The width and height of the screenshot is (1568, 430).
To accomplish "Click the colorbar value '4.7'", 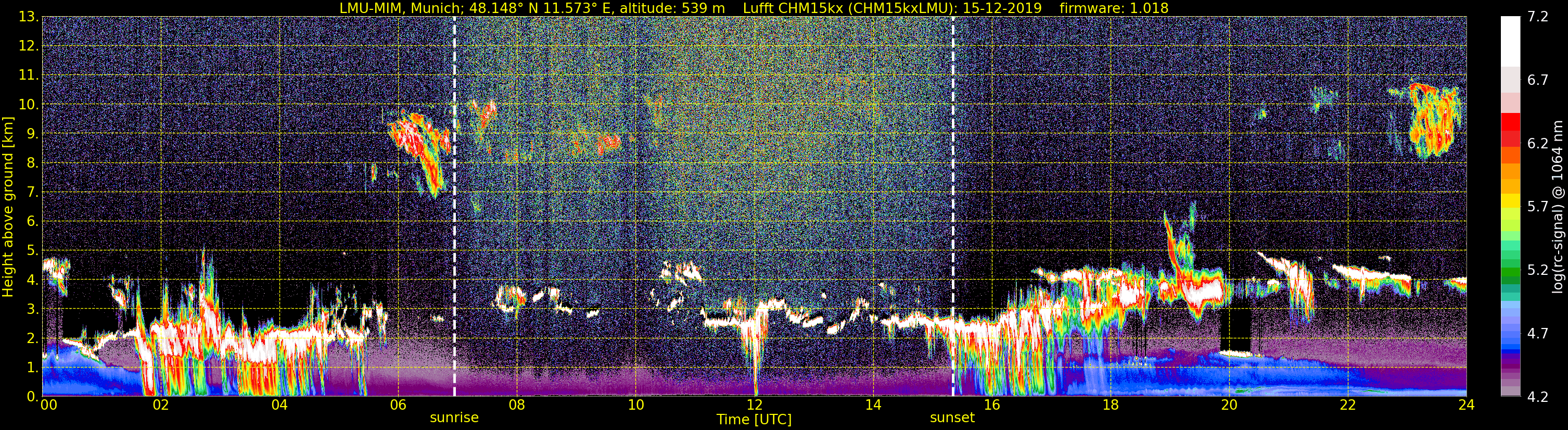I will click(1538, 334).
